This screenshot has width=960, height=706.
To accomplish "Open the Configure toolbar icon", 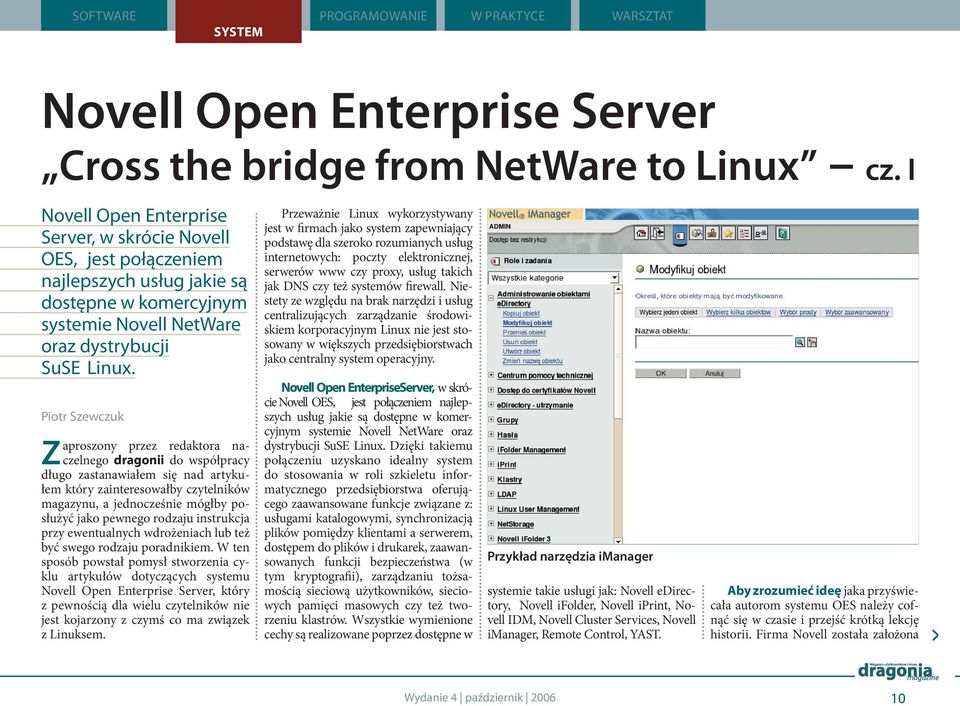I will tap(713, 233).
